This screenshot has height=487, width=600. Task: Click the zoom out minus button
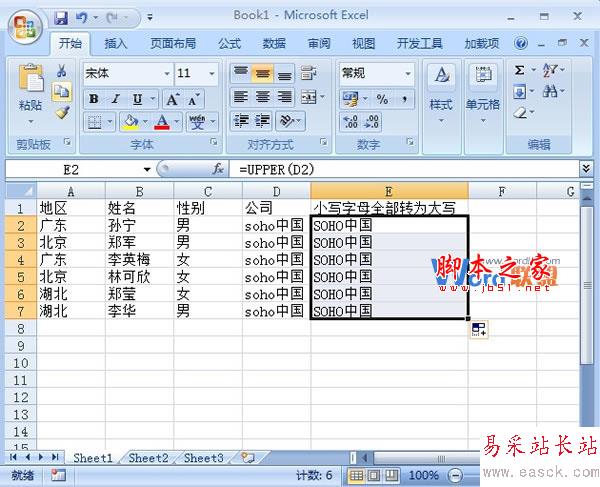click(455, 476)
